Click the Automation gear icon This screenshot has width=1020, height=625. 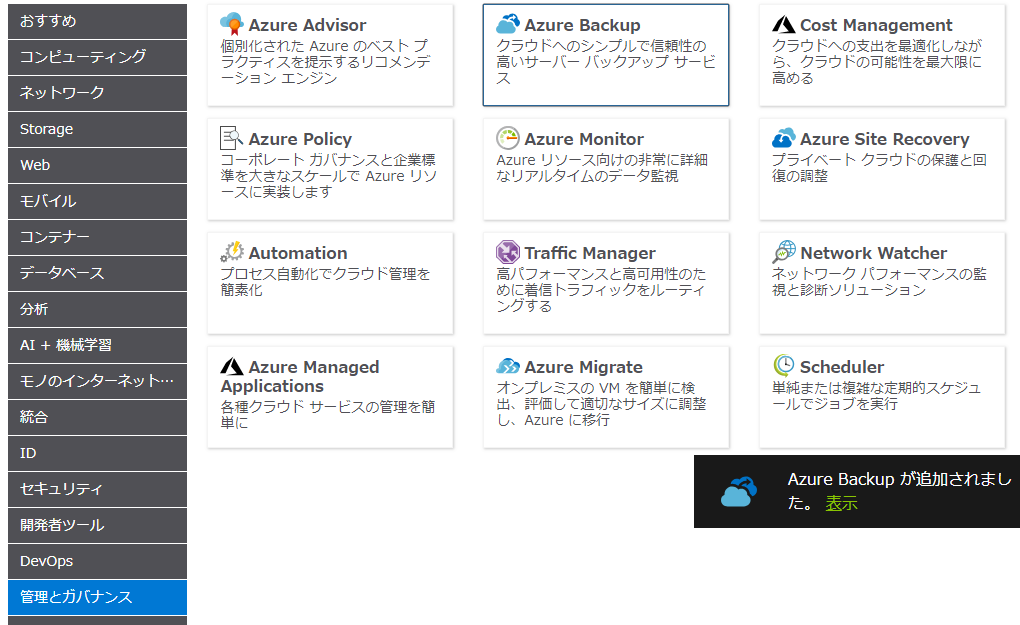232,252
